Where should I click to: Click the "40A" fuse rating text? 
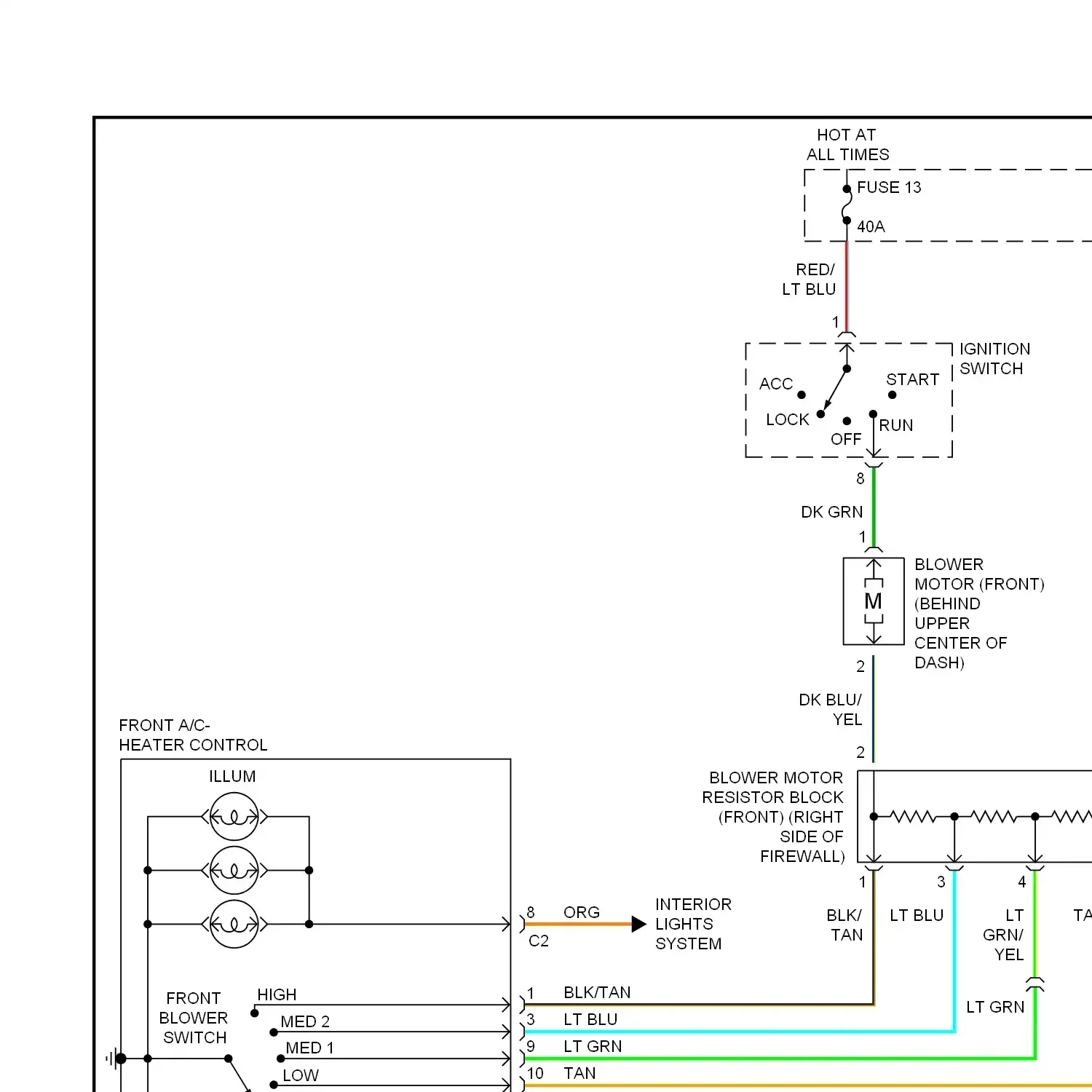(871, 226)
